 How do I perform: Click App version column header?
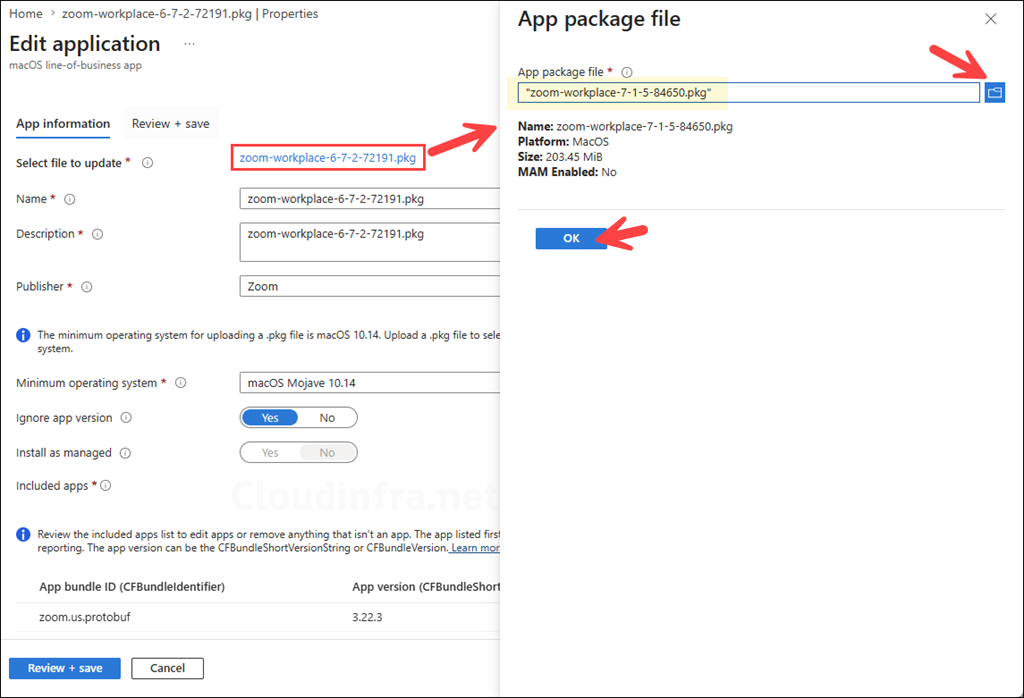tap(426, 587)
